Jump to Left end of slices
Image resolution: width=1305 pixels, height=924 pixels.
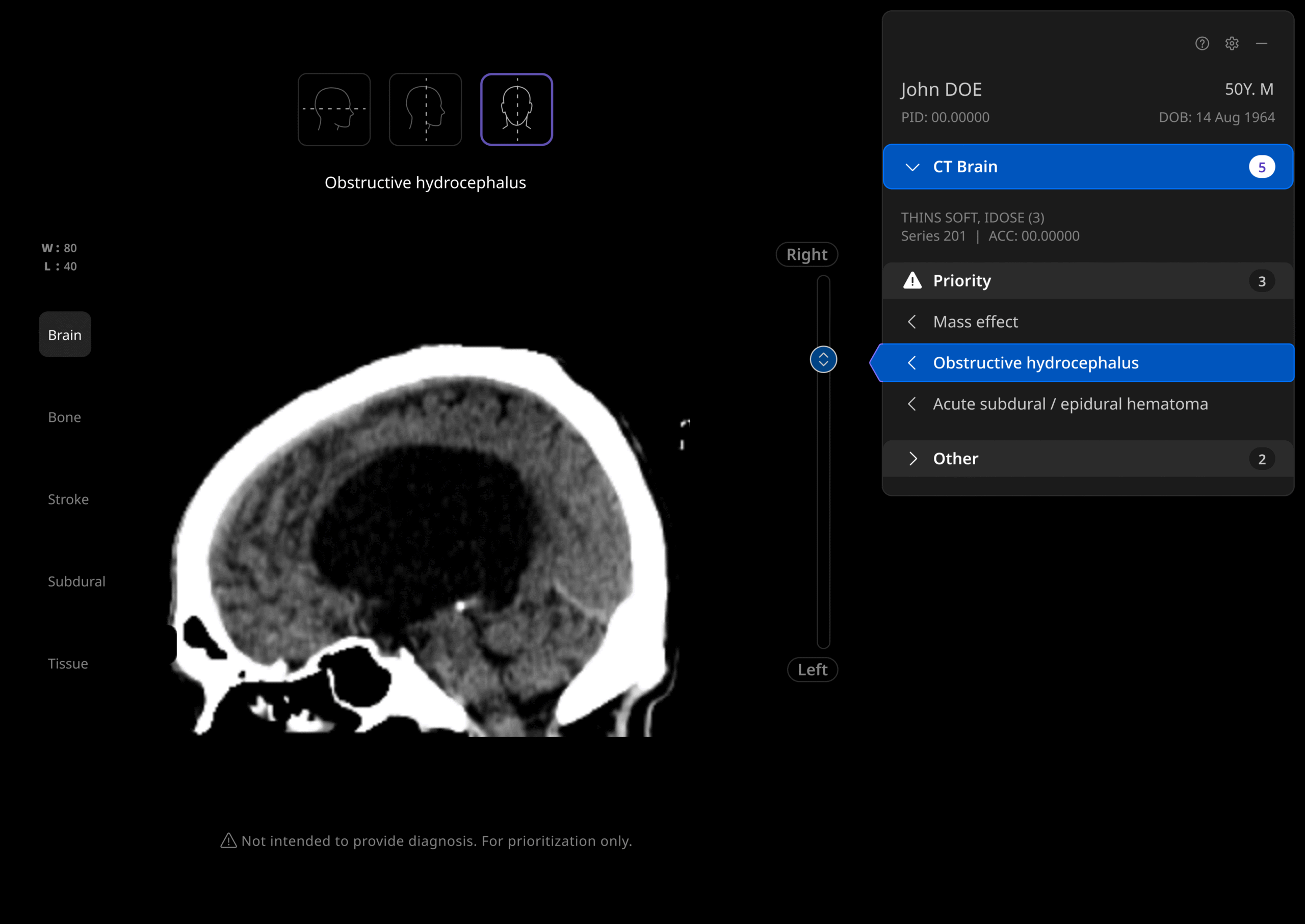tap(812, 670)
